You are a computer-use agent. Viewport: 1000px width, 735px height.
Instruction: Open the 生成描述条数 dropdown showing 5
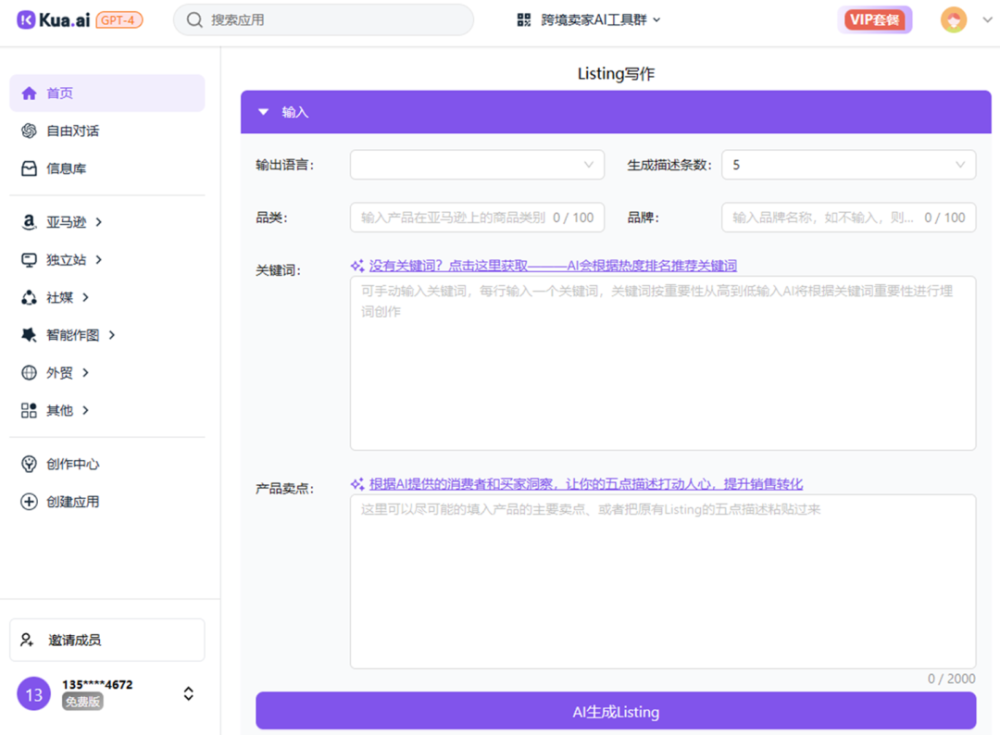click(848, 165)
